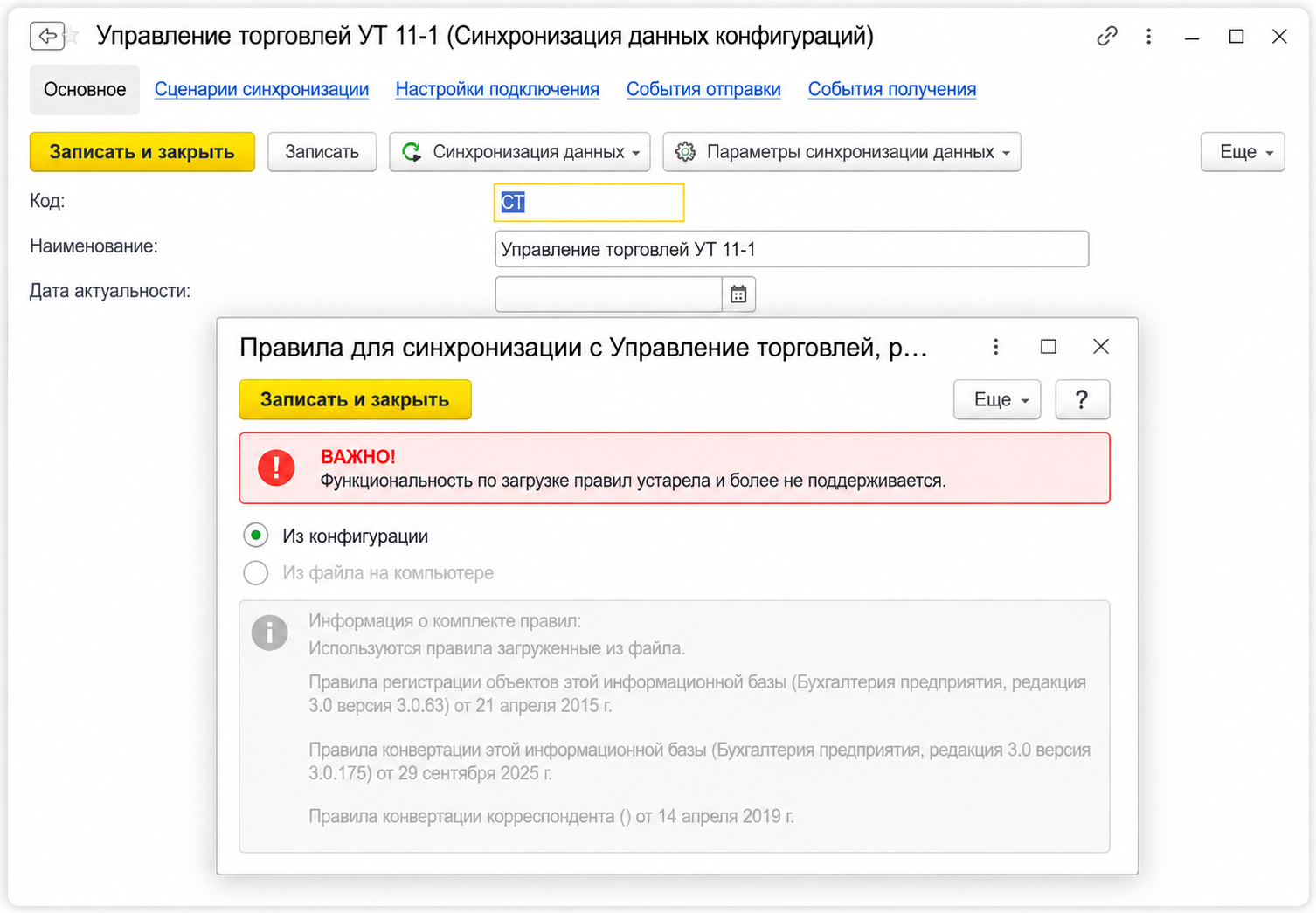Open help with the question mark button
1316x913 pixels.
point(1082,399)
